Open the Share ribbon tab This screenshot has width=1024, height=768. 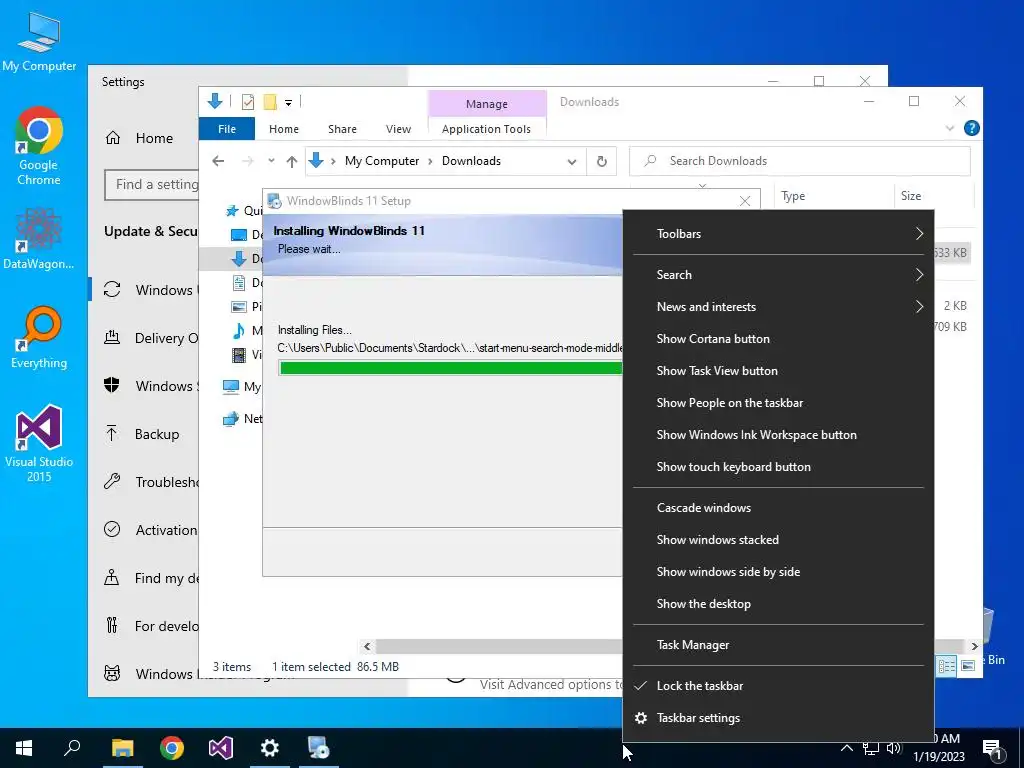pyautogui.click(x=342, y=129)
